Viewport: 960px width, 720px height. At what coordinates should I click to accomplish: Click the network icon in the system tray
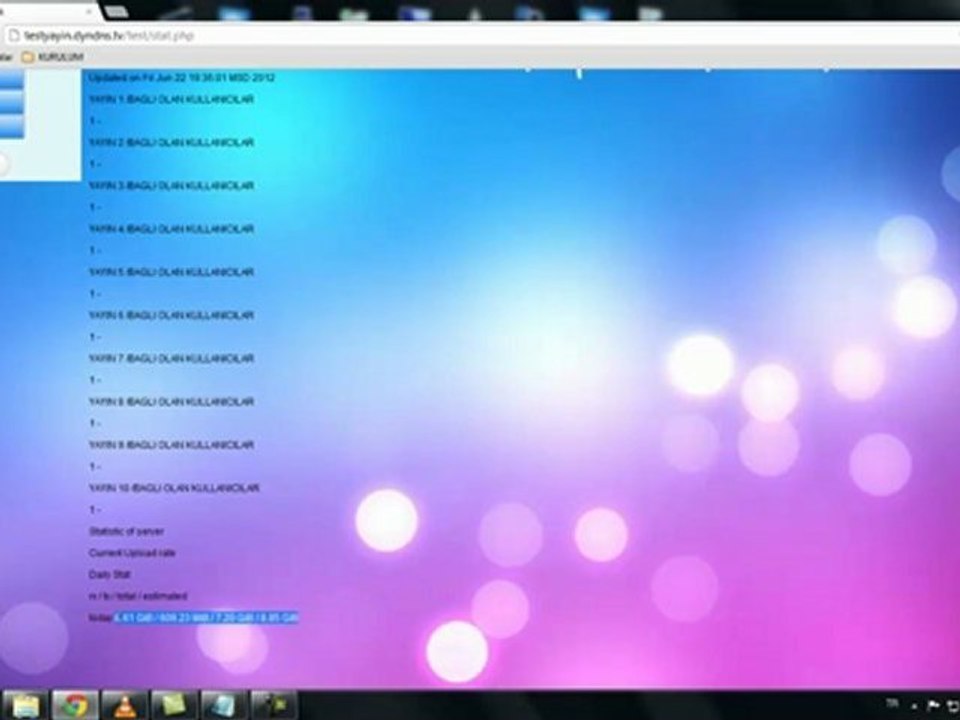coord(953,706)
